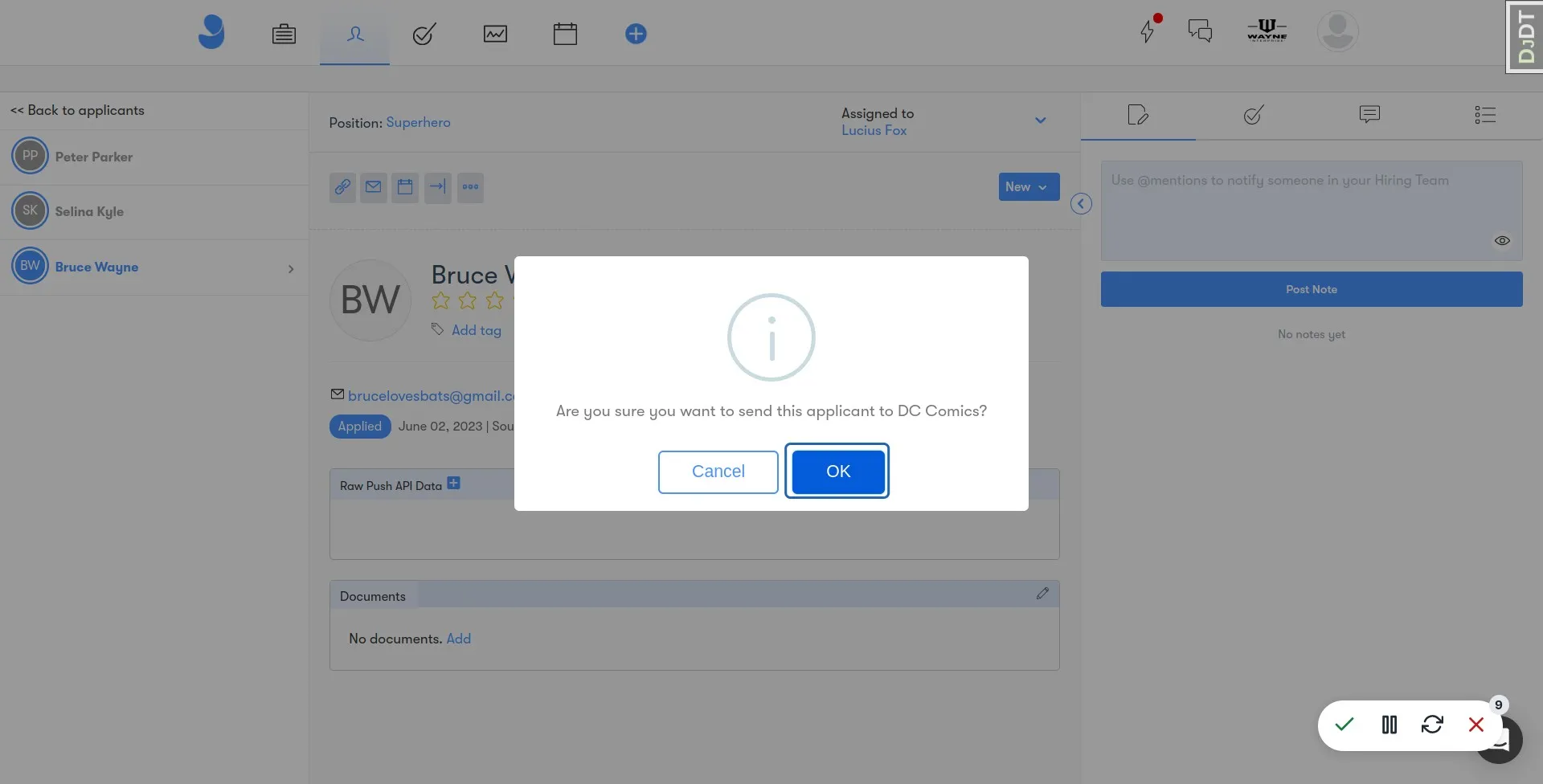Viewport: 1543px width, 784px height.
Task: Expand the Bruce Wayne row chevron
Action: pyautogui.click(x=291, y=269)
